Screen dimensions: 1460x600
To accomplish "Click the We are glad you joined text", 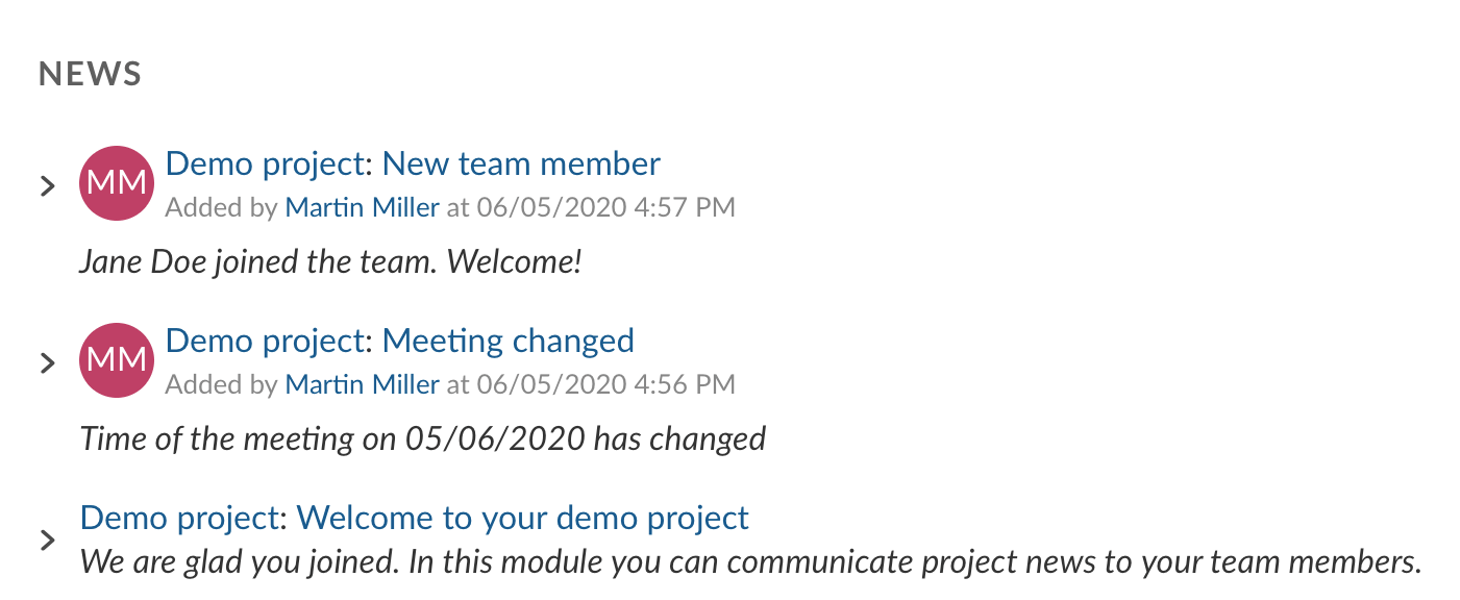I will pos(750,562).
